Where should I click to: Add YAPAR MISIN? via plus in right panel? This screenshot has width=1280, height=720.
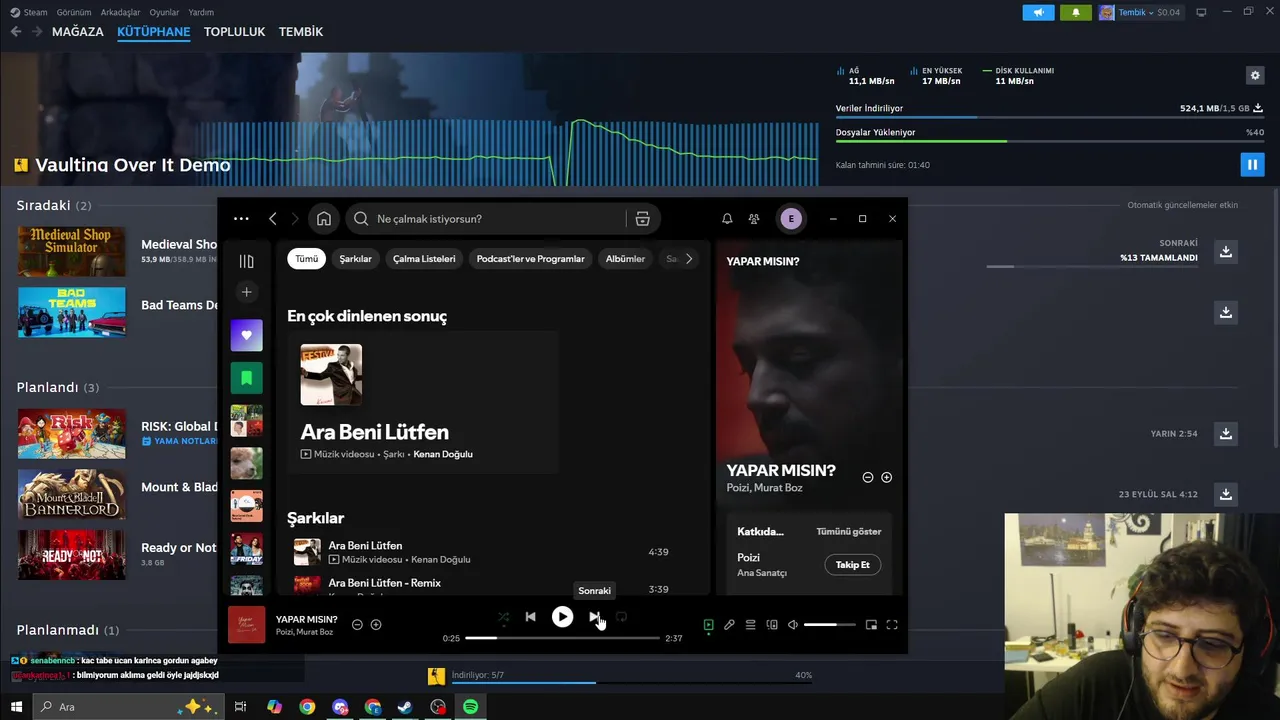coord(886,478)
